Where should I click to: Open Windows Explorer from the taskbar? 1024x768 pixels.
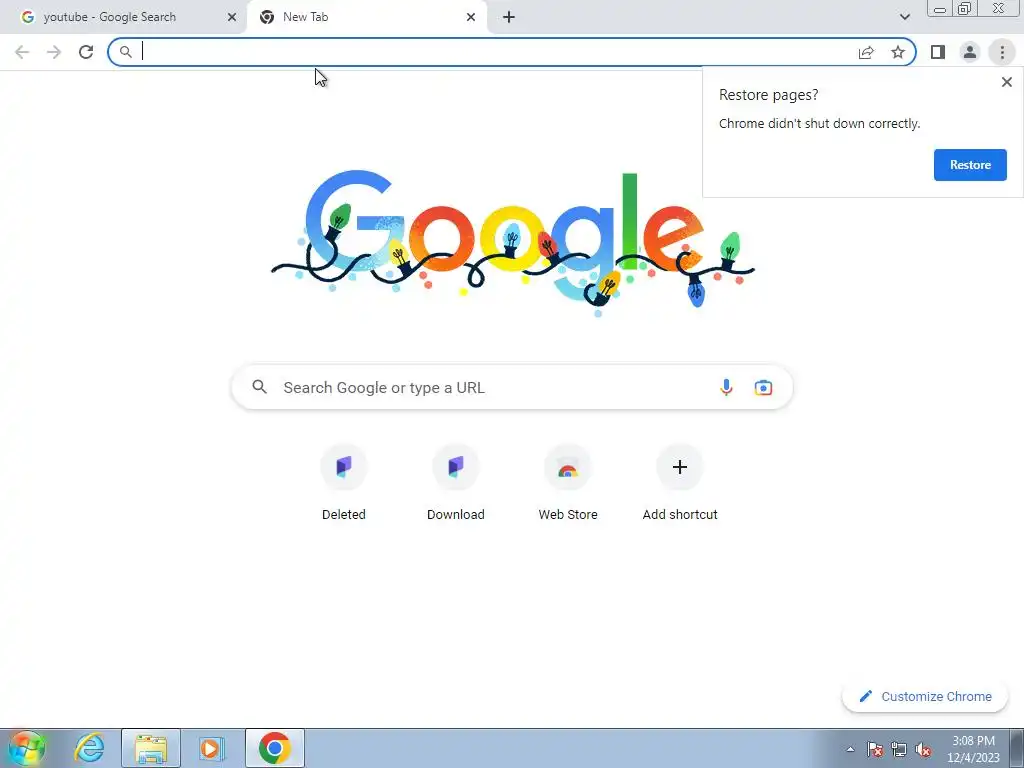151,748
